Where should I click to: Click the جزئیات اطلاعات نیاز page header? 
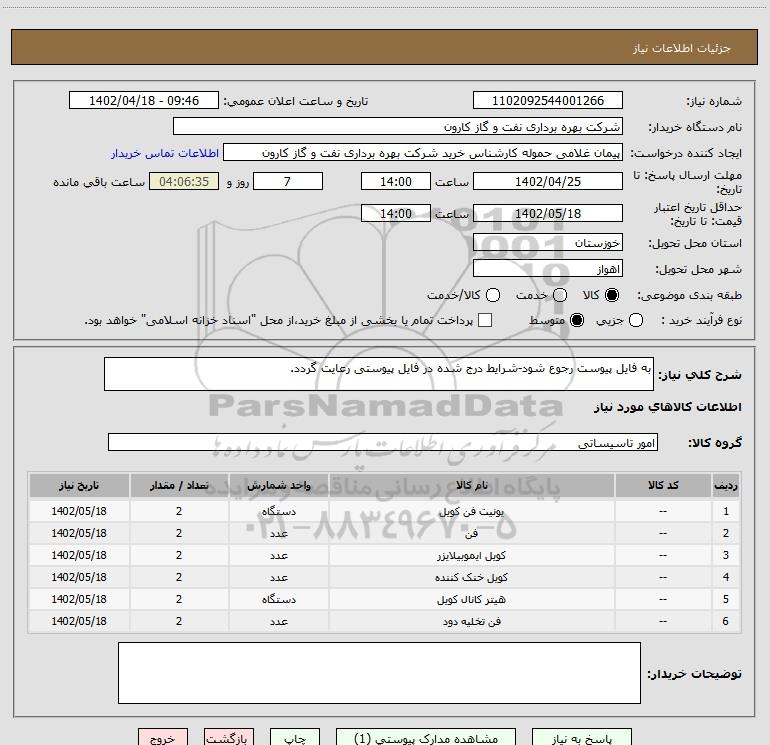pyautogui.click(x=682, y=48)
